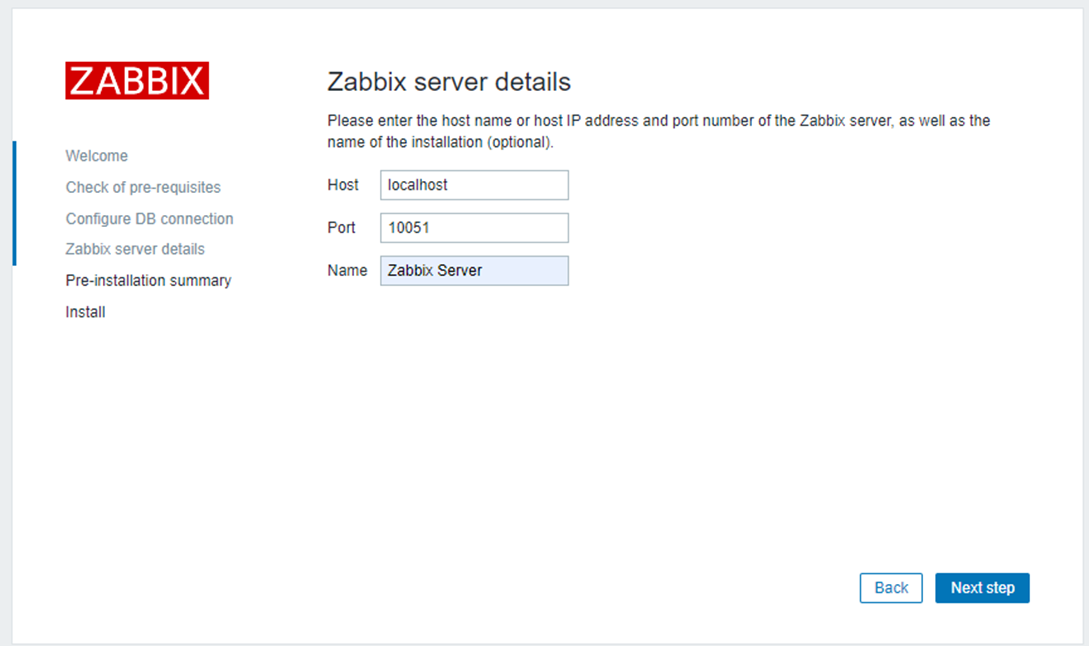Select the Install step in sidebar
The image size is (1089, 646).
pyautogui.click(x=86, y=312)
